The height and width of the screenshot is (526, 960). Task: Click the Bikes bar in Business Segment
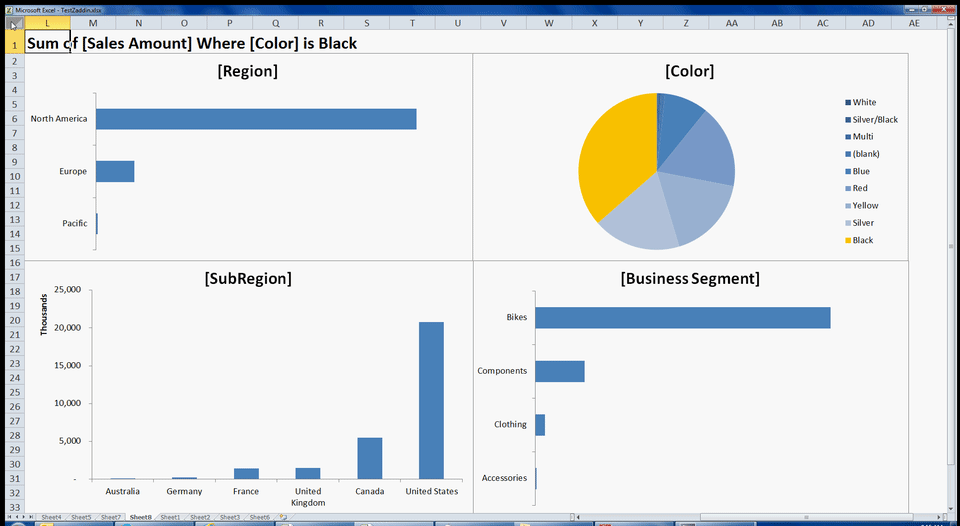[683, 318]
